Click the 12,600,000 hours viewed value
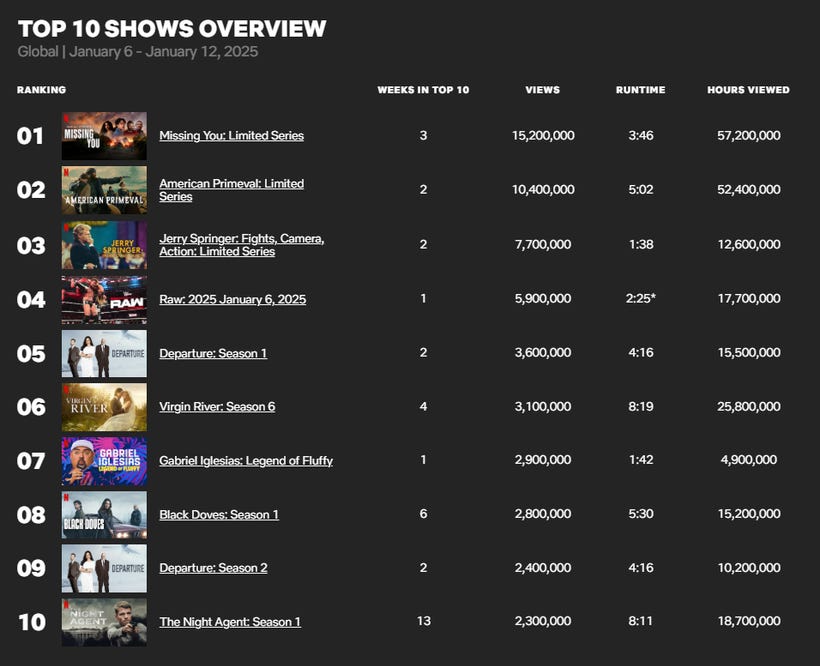 point(749,244)
